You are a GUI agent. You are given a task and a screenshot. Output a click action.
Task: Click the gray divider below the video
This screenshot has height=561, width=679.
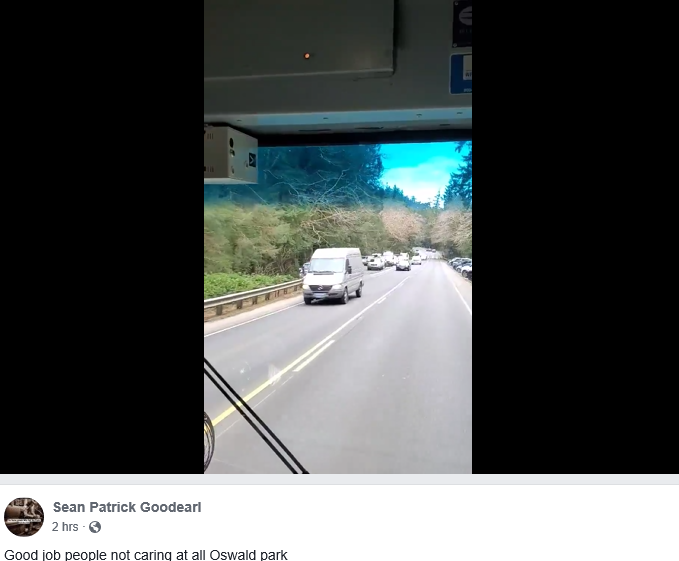click(340, 479)
